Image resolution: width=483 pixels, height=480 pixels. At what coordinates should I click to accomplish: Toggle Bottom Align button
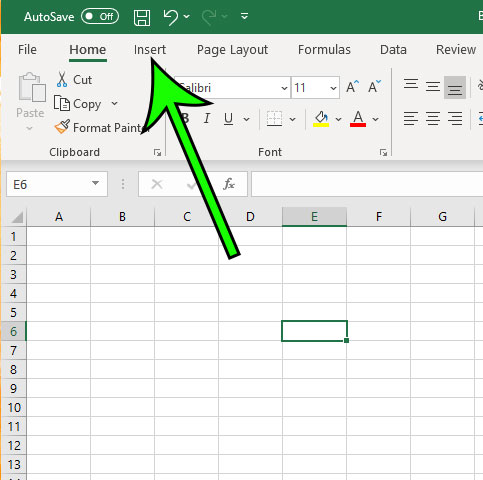pos(455,87)
